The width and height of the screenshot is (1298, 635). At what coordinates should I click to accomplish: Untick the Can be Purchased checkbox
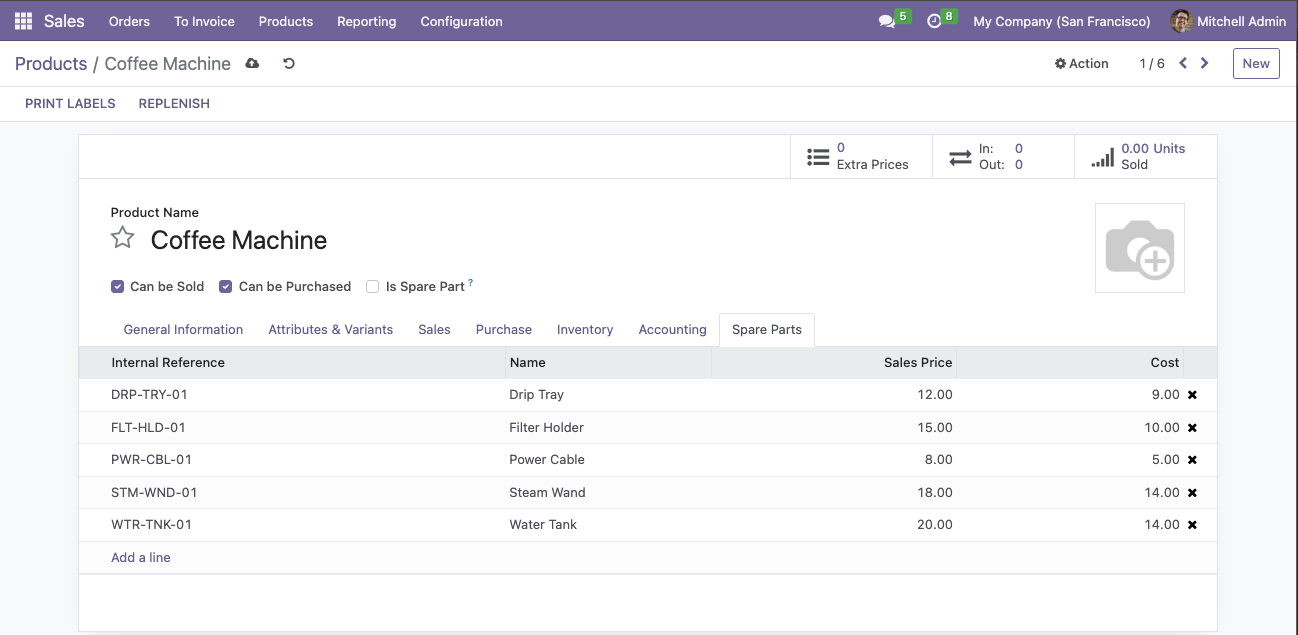click(226, 287)
